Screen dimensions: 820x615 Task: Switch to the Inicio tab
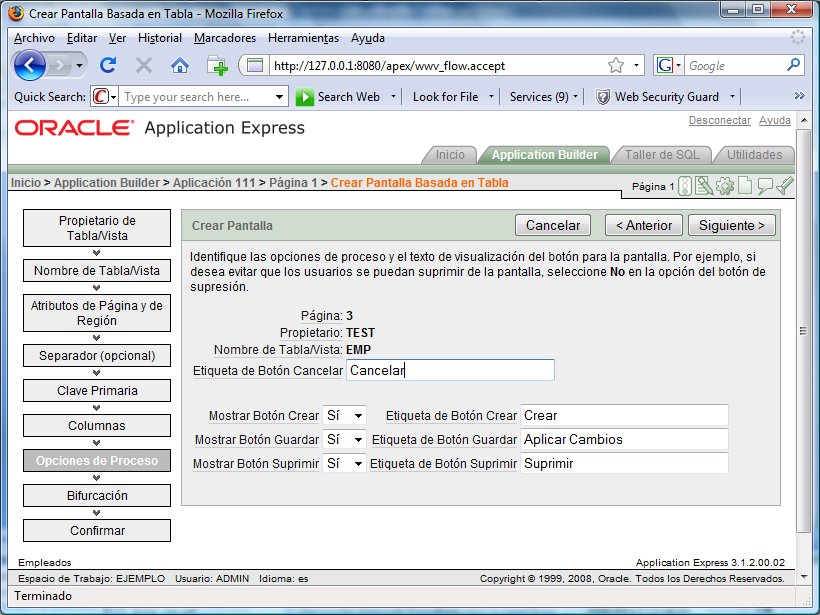[450, 155]
